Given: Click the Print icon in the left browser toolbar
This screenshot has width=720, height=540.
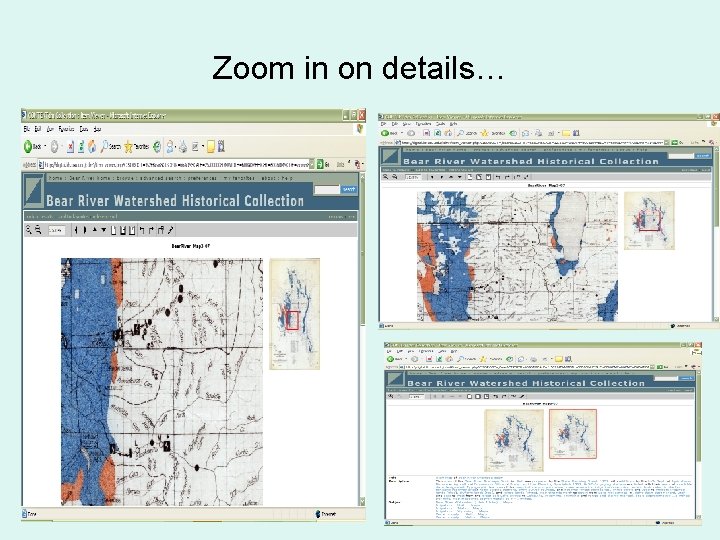Looking at the screenshot, I should [x=183, y=147].
